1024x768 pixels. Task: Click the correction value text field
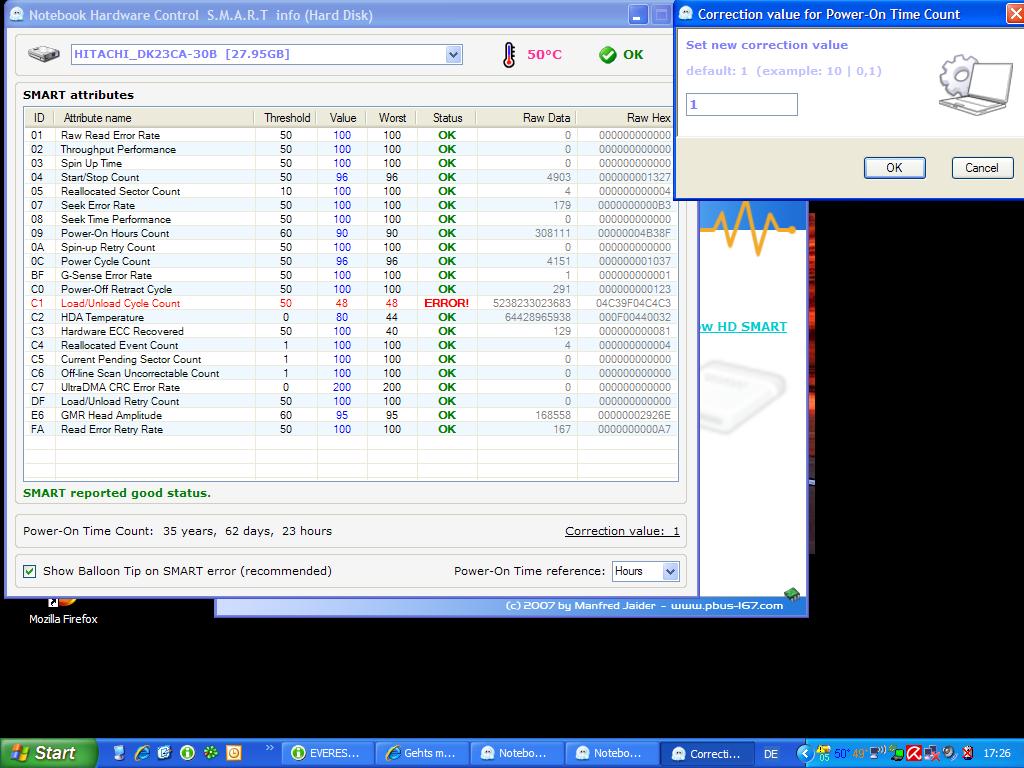(x=741, y=104)
